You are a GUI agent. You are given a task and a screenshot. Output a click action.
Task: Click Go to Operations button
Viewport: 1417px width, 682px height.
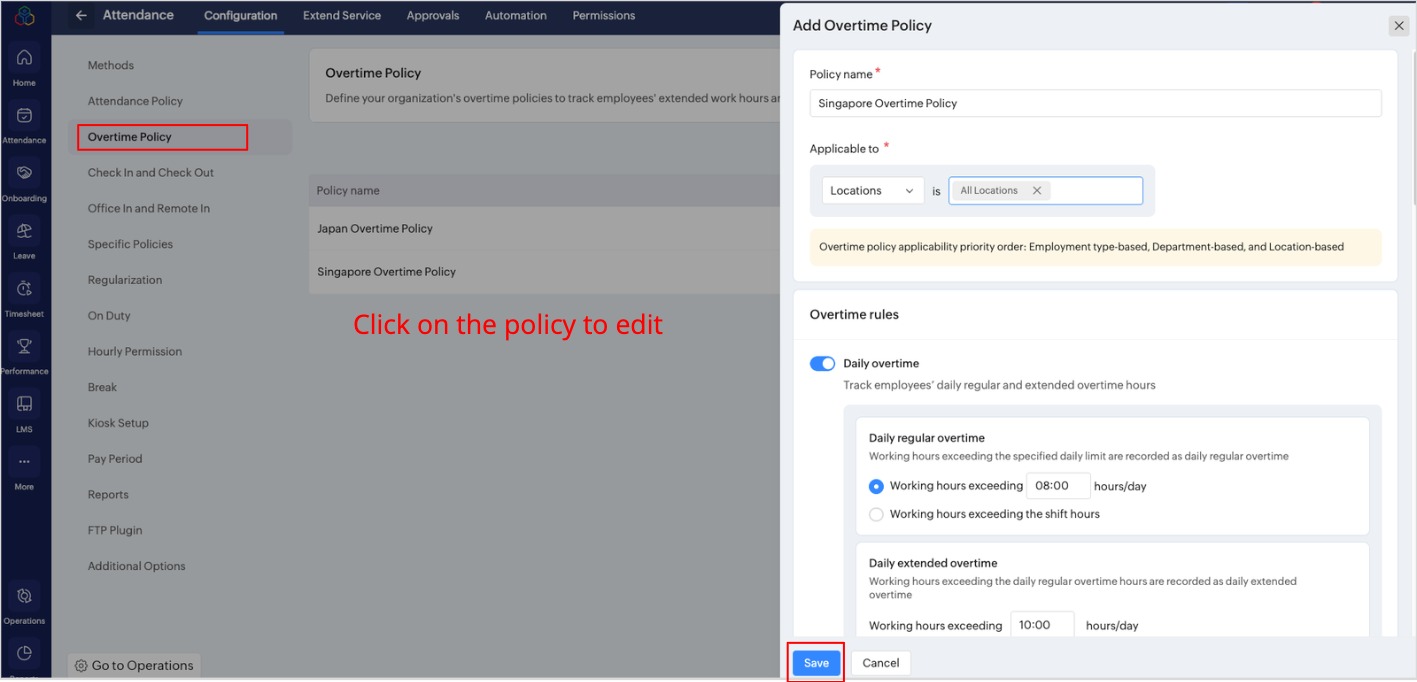click(x=134, y=666)
